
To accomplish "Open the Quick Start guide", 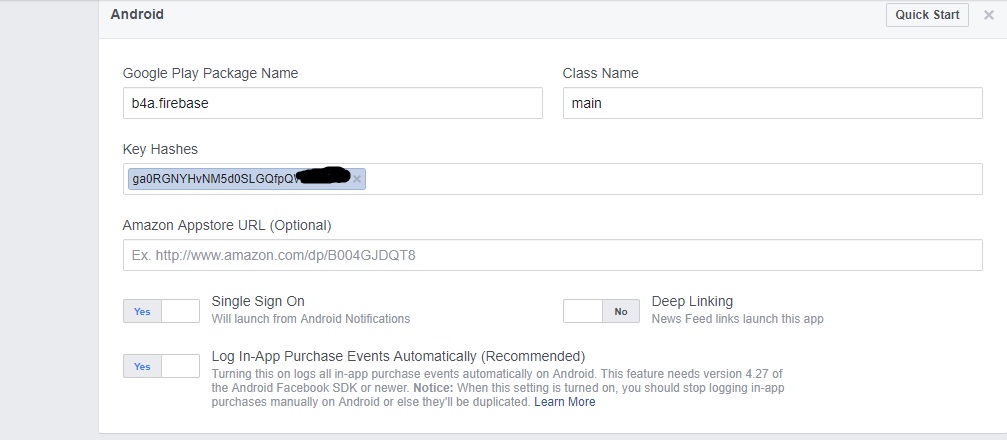I will (927, 15).
